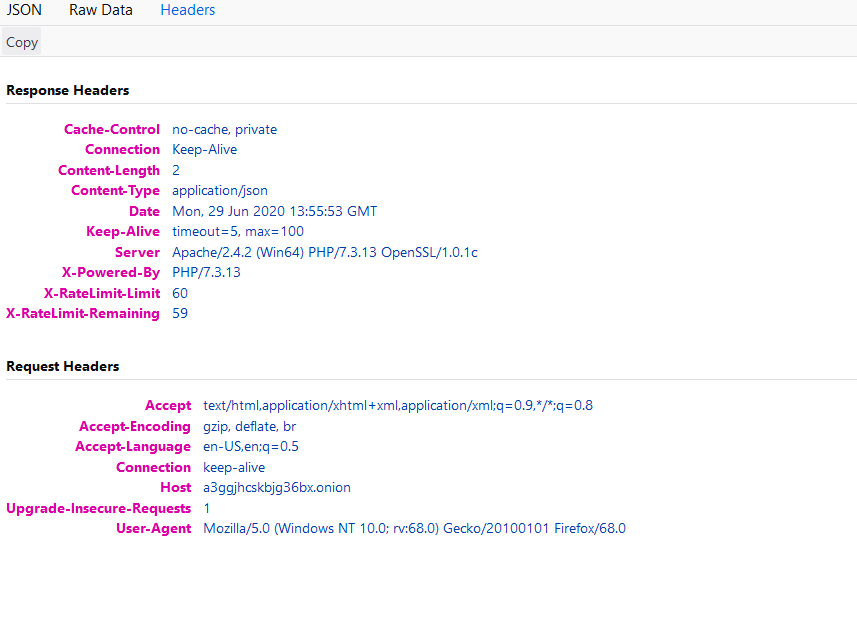Click the 'gzip, deflate, br' value

tap(249, 426)
